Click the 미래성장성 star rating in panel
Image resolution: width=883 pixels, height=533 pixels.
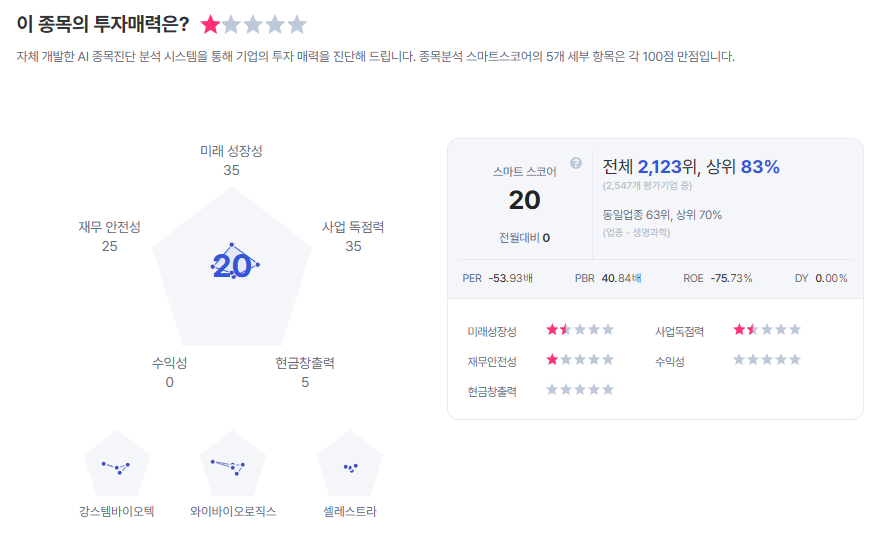pyautogui.click(x=580, y=329)
